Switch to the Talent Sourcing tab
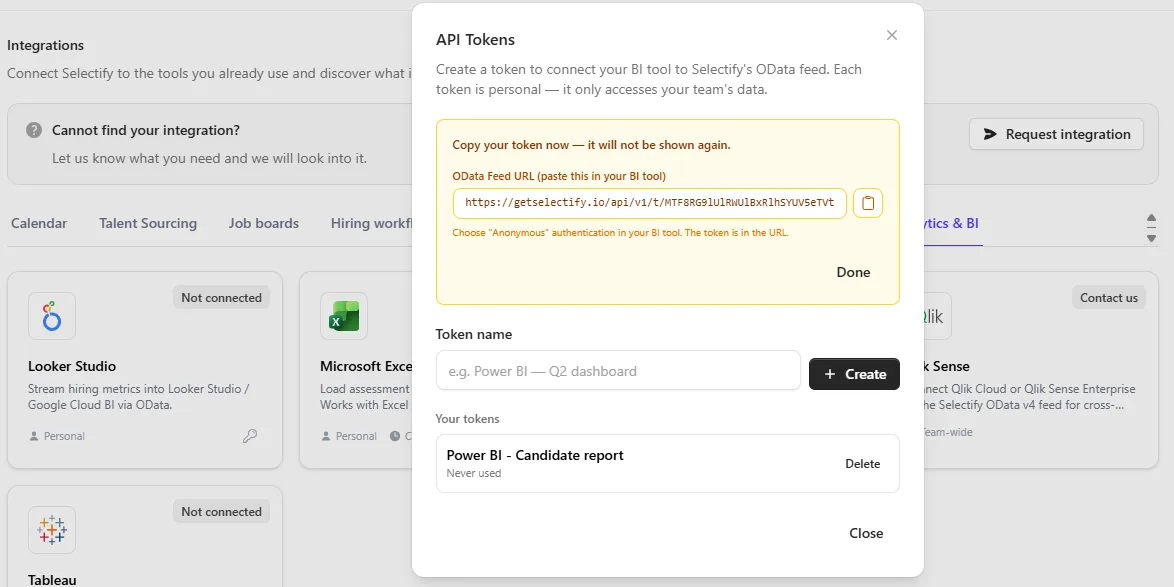 (148, 223)
